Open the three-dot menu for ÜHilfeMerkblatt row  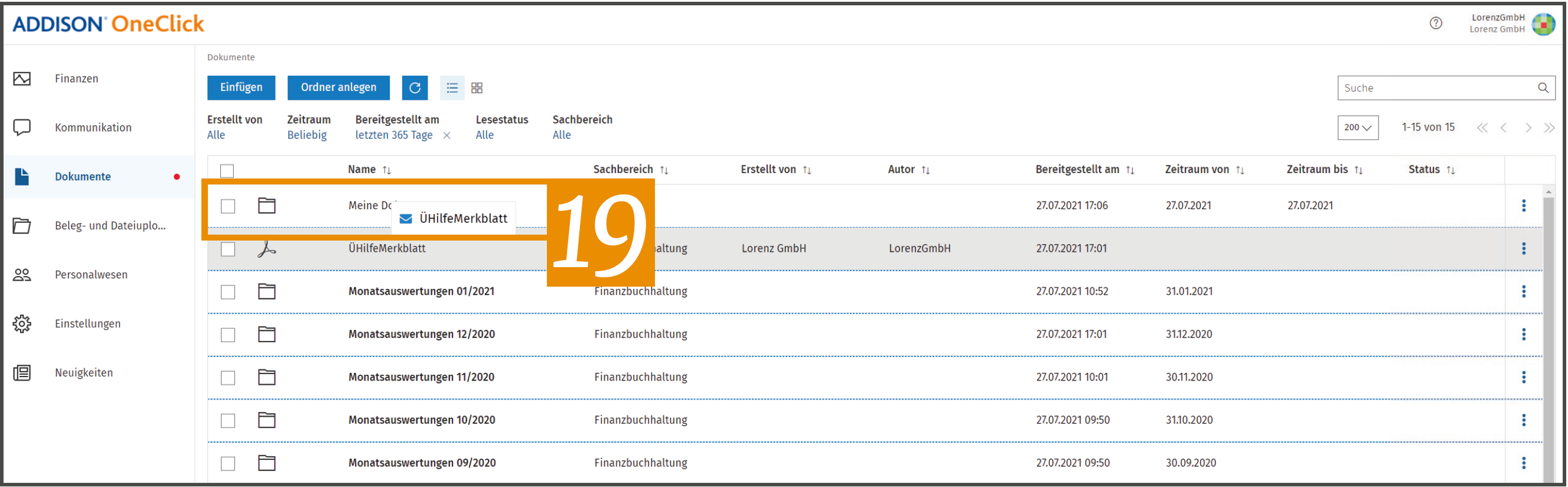tap(1524, 249)
